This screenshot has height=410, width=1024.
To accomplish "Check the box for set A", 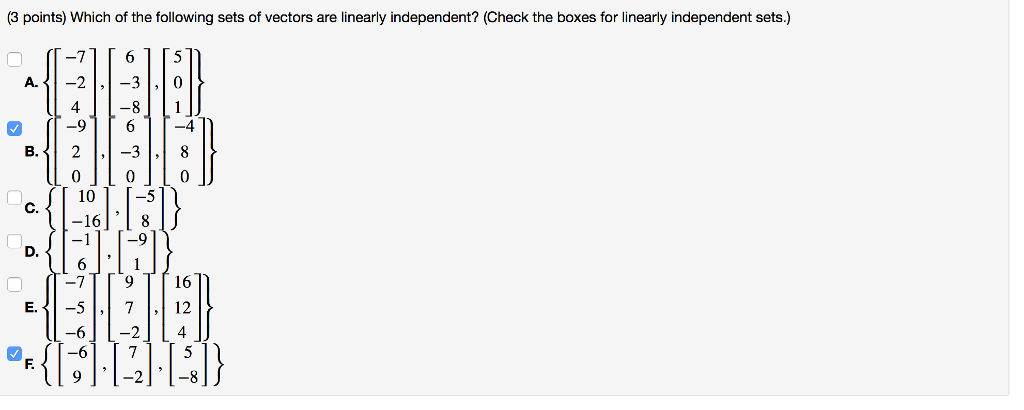I will pos(14,59).
